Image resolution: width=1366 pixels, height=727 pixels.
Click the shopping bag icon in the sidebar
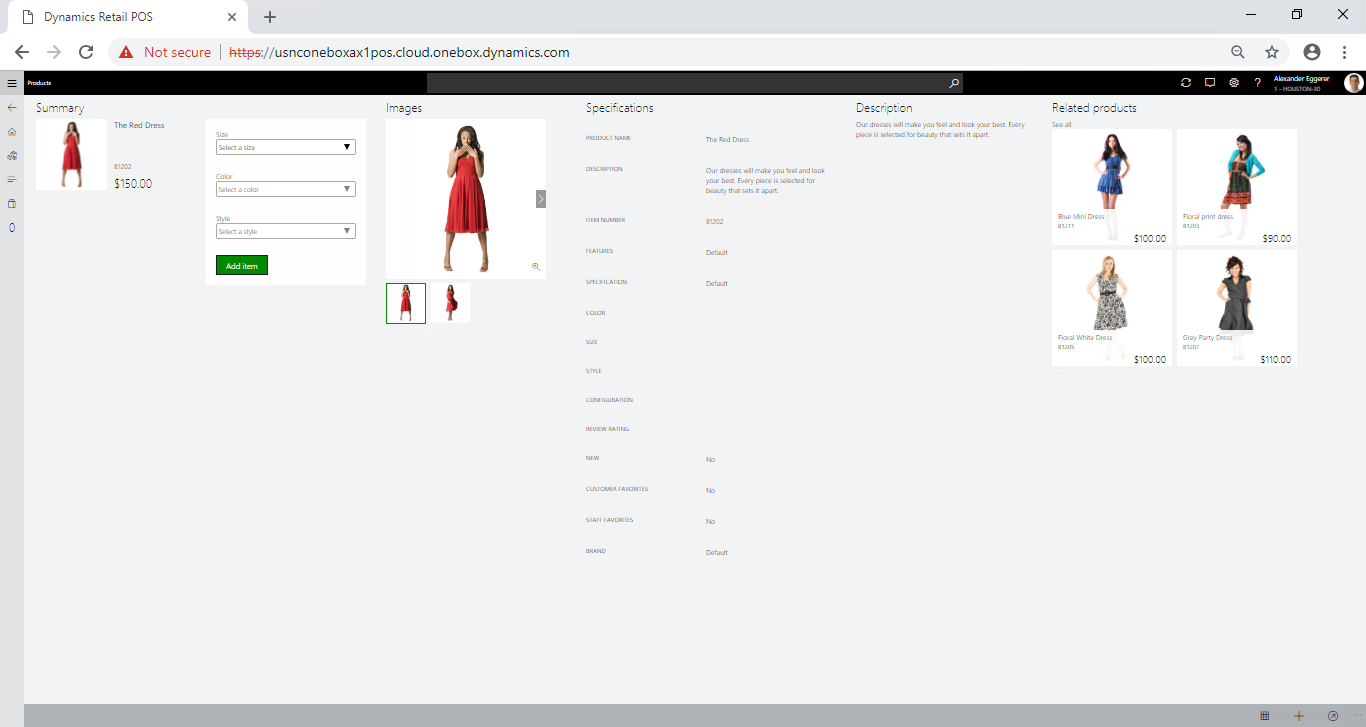click(x=11, y=203)
